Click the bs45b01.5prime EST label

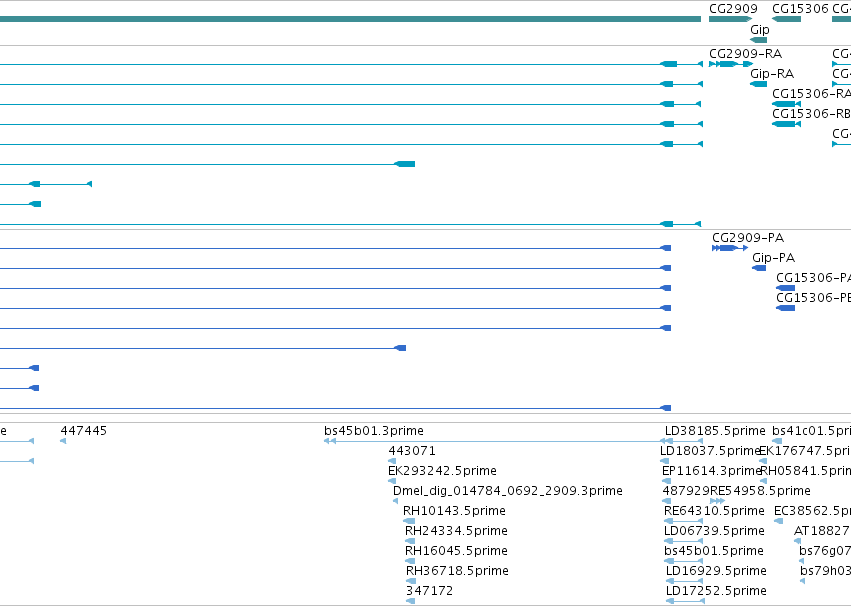pyautogui.click(x=713, y=551)
